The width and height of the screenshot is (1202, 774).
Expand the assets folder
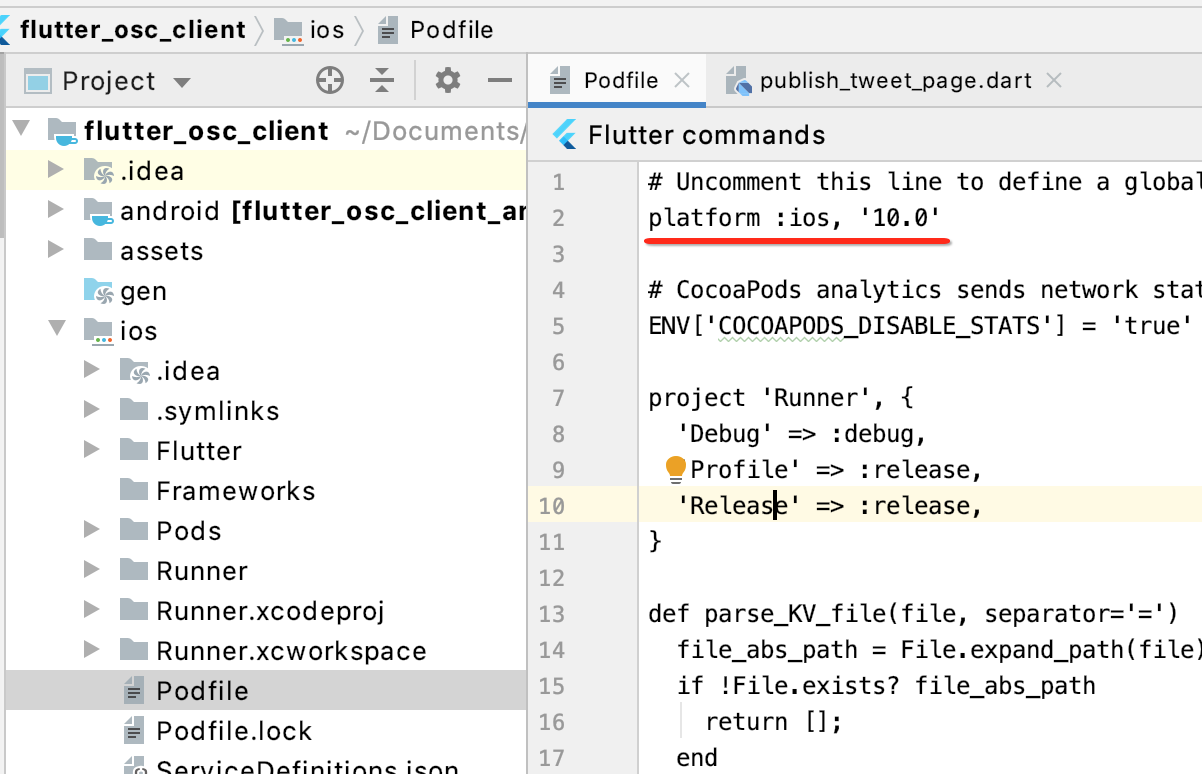[56, 250]
